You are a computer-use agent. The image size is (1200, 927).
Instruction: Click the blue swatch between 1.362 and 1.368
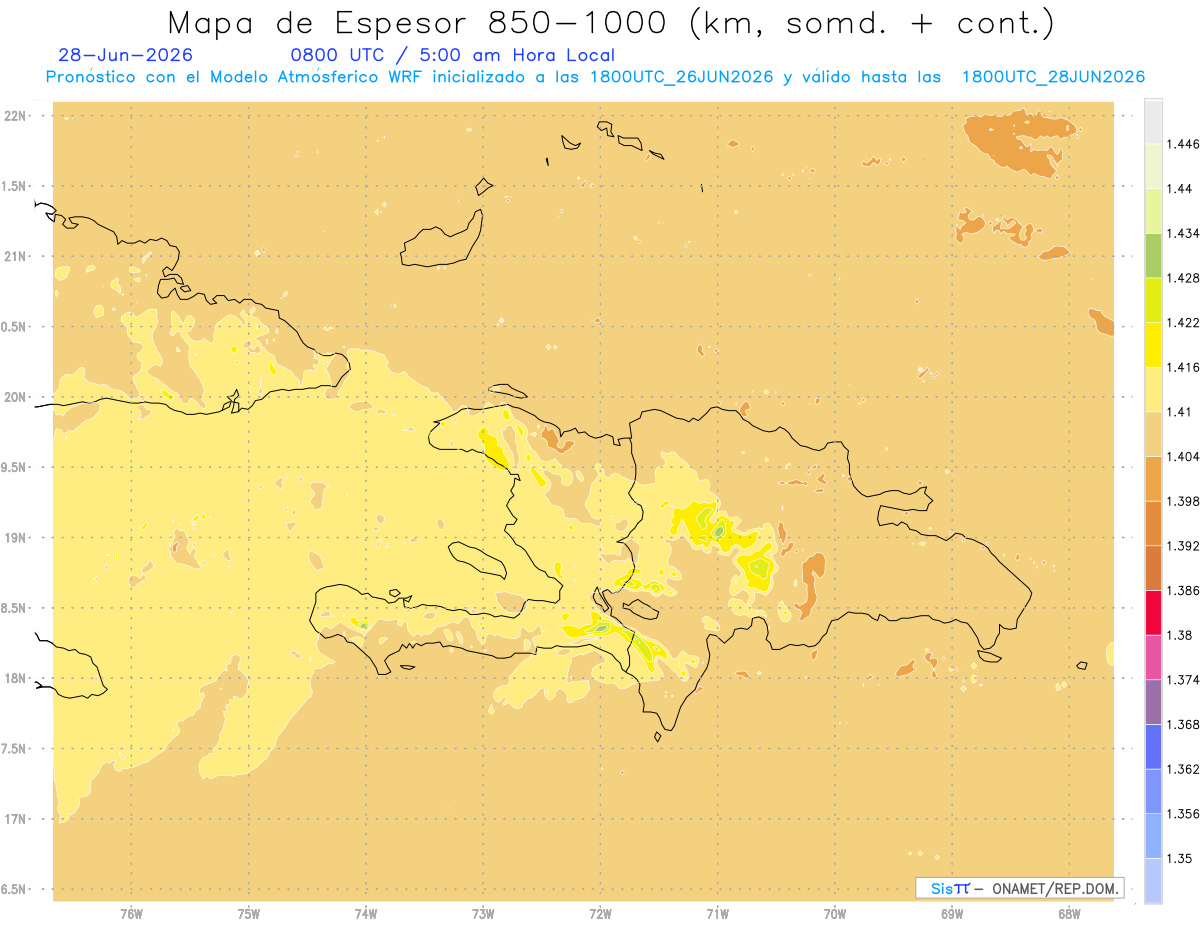tap(1153, 746)
